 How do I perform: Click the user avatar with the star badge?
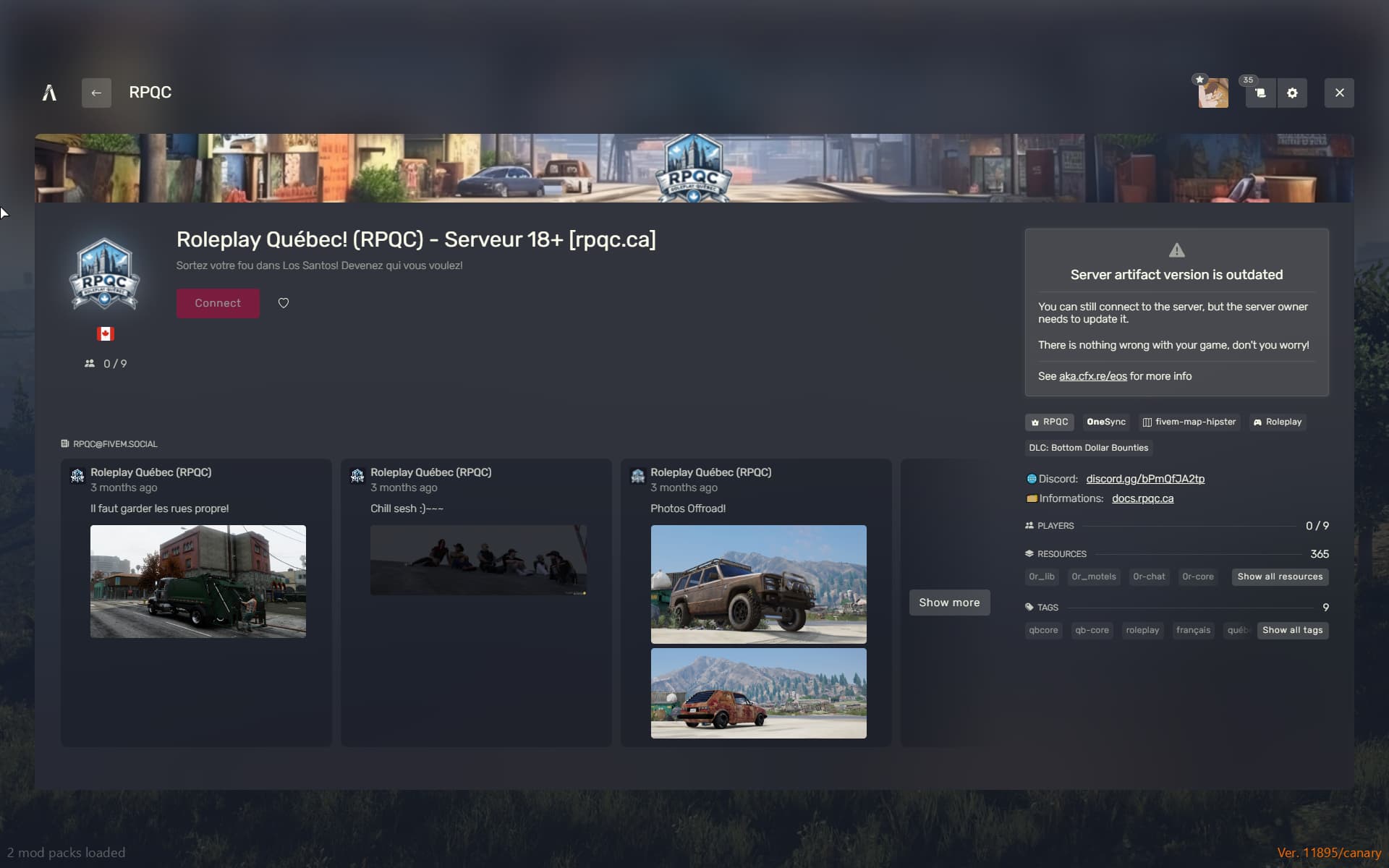point(1212,93)
